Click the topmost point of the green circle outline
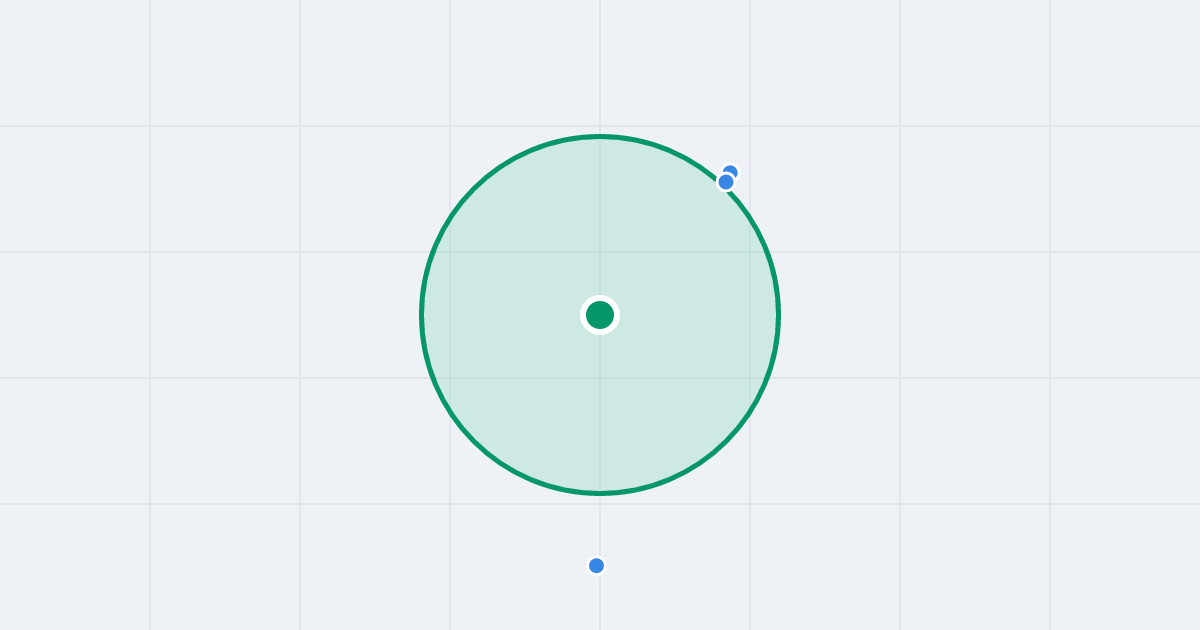Screen dimensions: 1200x630 click(600, 136)
